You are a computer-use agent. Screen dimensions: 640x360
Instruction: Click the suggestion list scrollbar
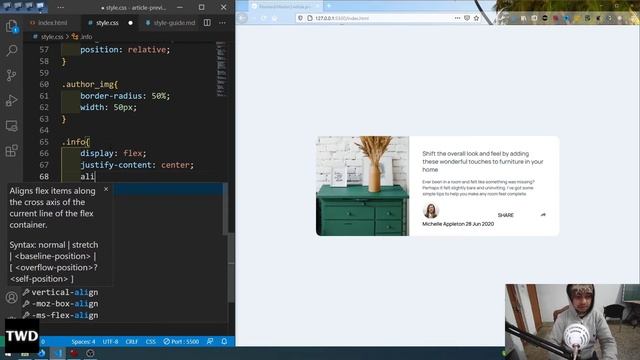point(225,209)
